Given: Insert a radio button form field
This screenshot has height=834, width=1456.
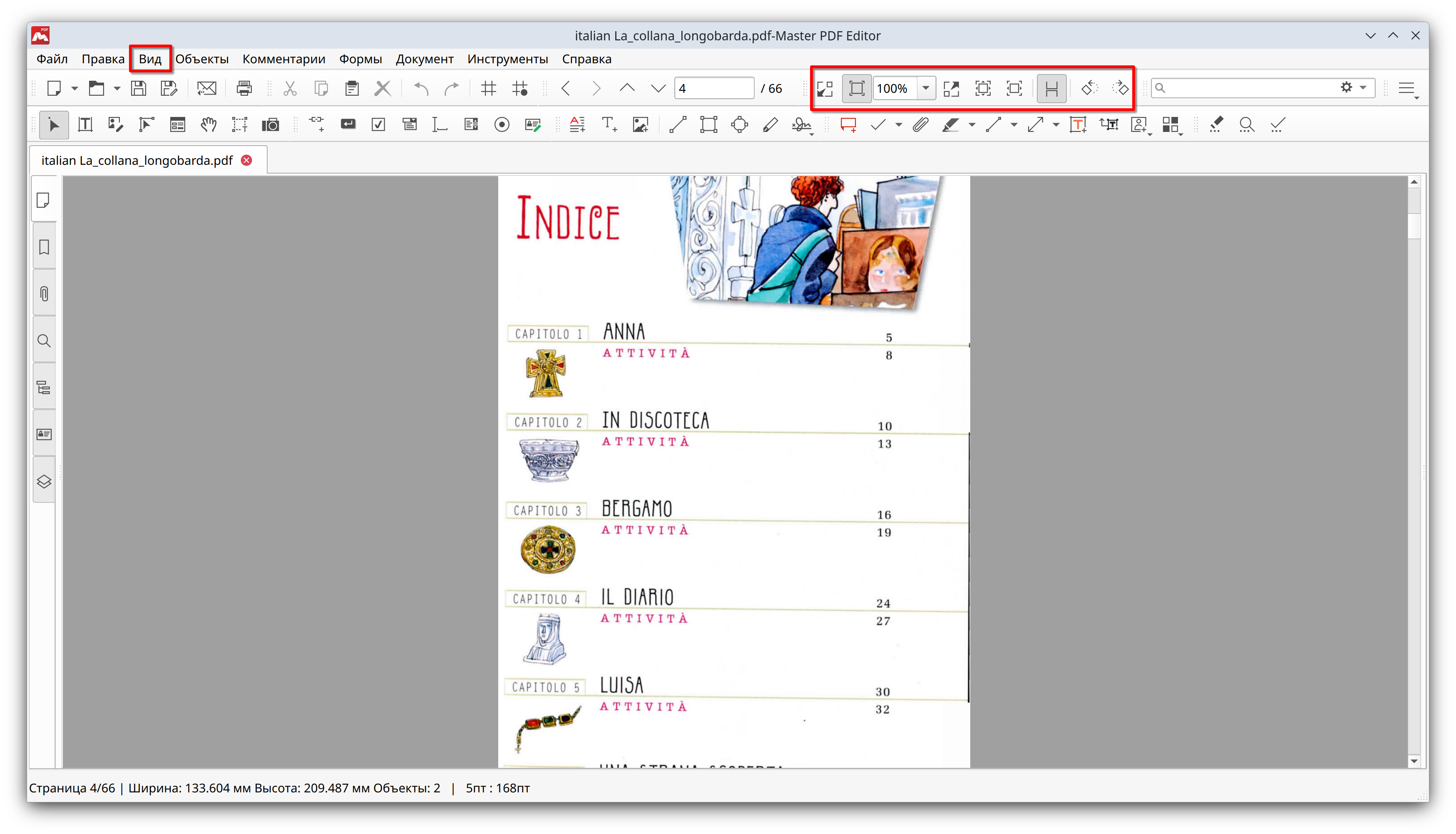Looking at the screenshot, I should click(502, 124).
